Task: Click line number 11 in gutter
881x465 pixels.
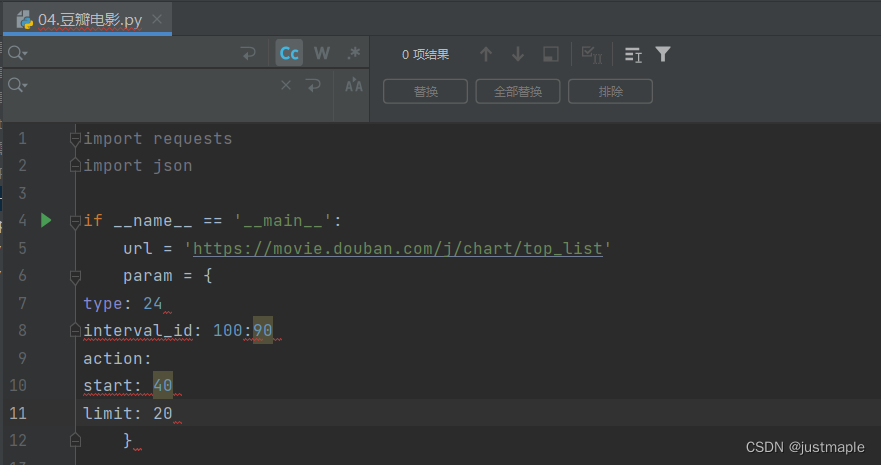Action: [18, 413]
